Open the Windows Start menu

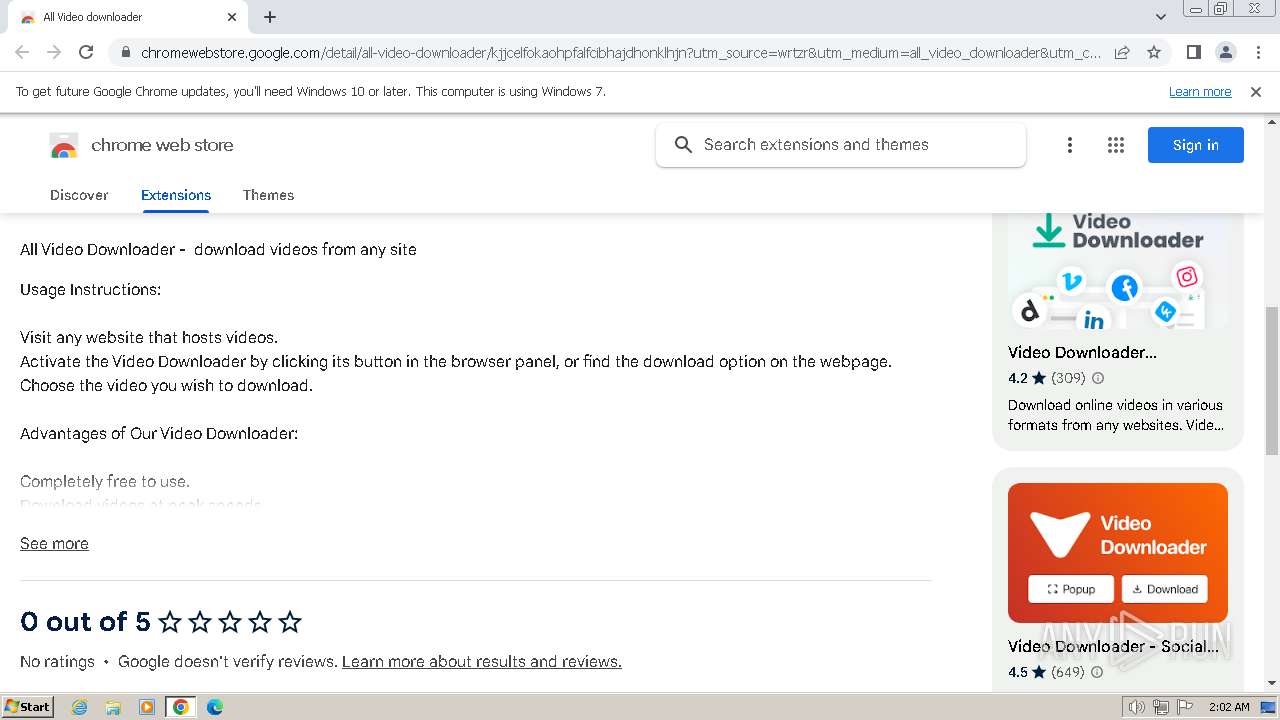pos(27,707)
